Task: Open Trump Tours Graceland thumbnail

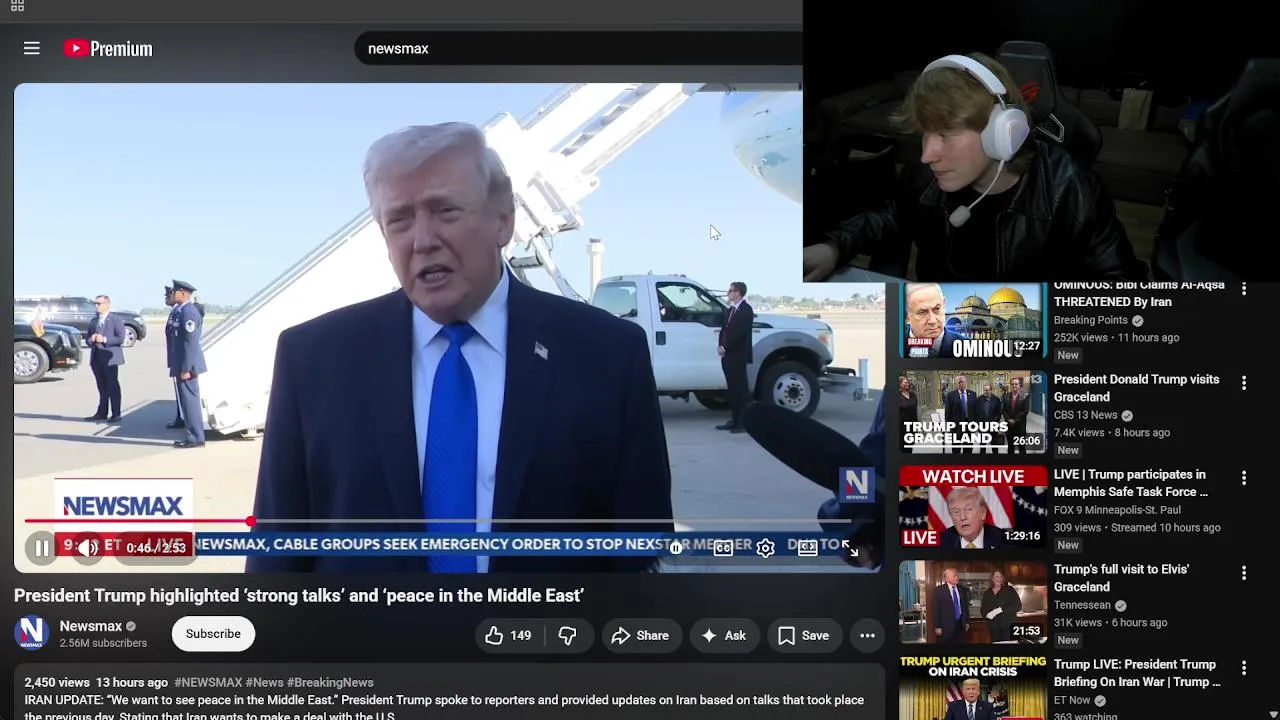Action: pos(972,412)
